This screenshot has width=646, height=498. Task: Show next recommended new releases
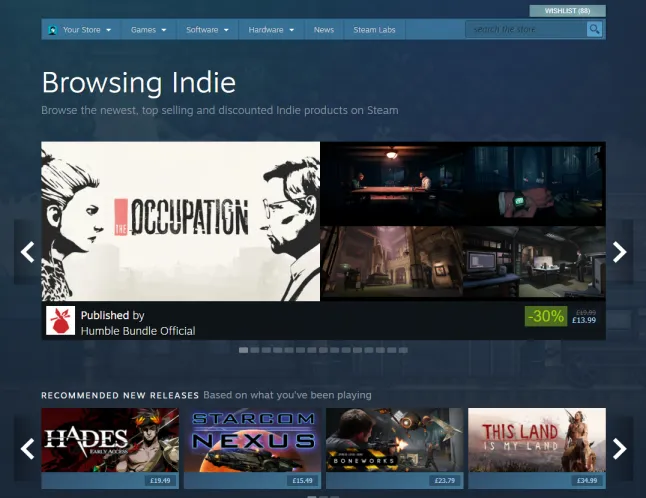(619, 449)
